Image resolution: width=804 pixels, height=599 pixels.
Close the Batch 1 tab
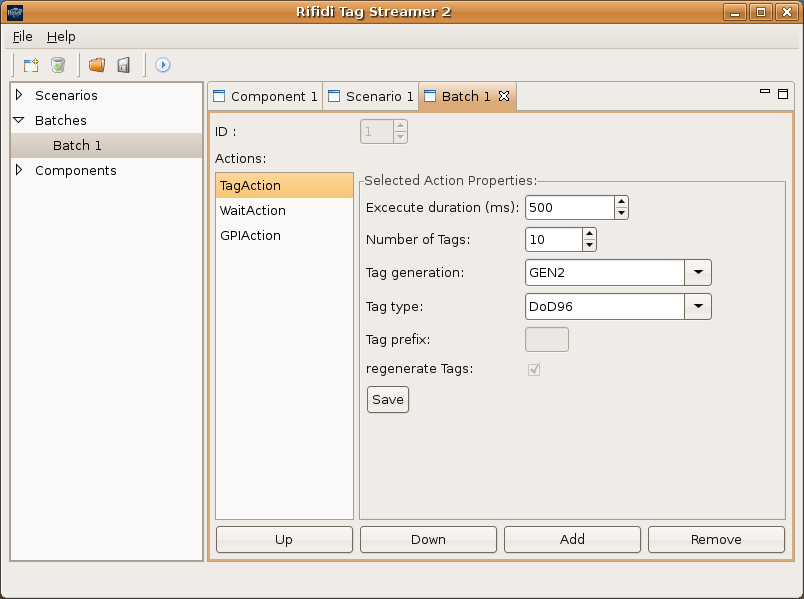tap(504, 96)
